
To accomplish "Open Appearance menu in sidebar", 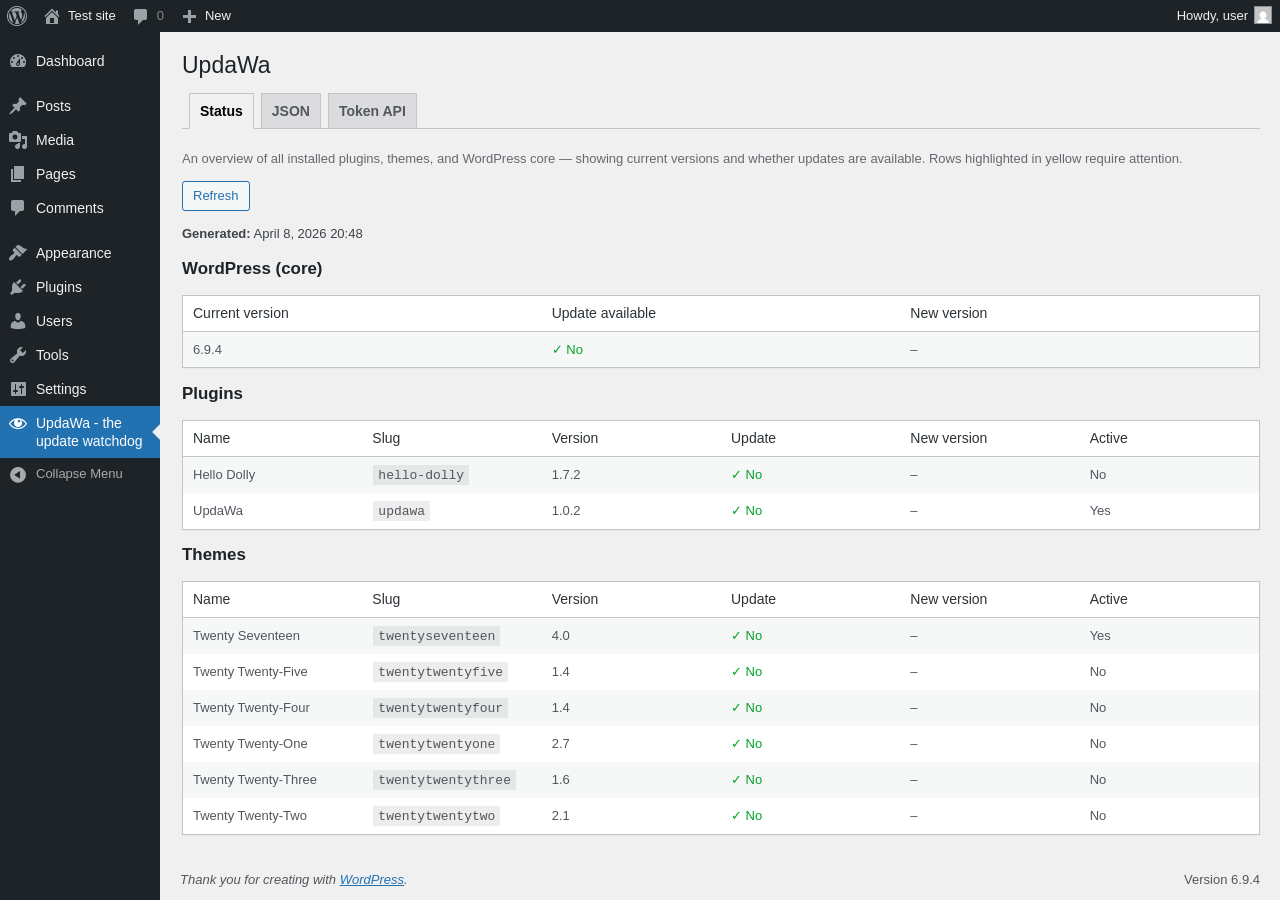I will point(73,253).
